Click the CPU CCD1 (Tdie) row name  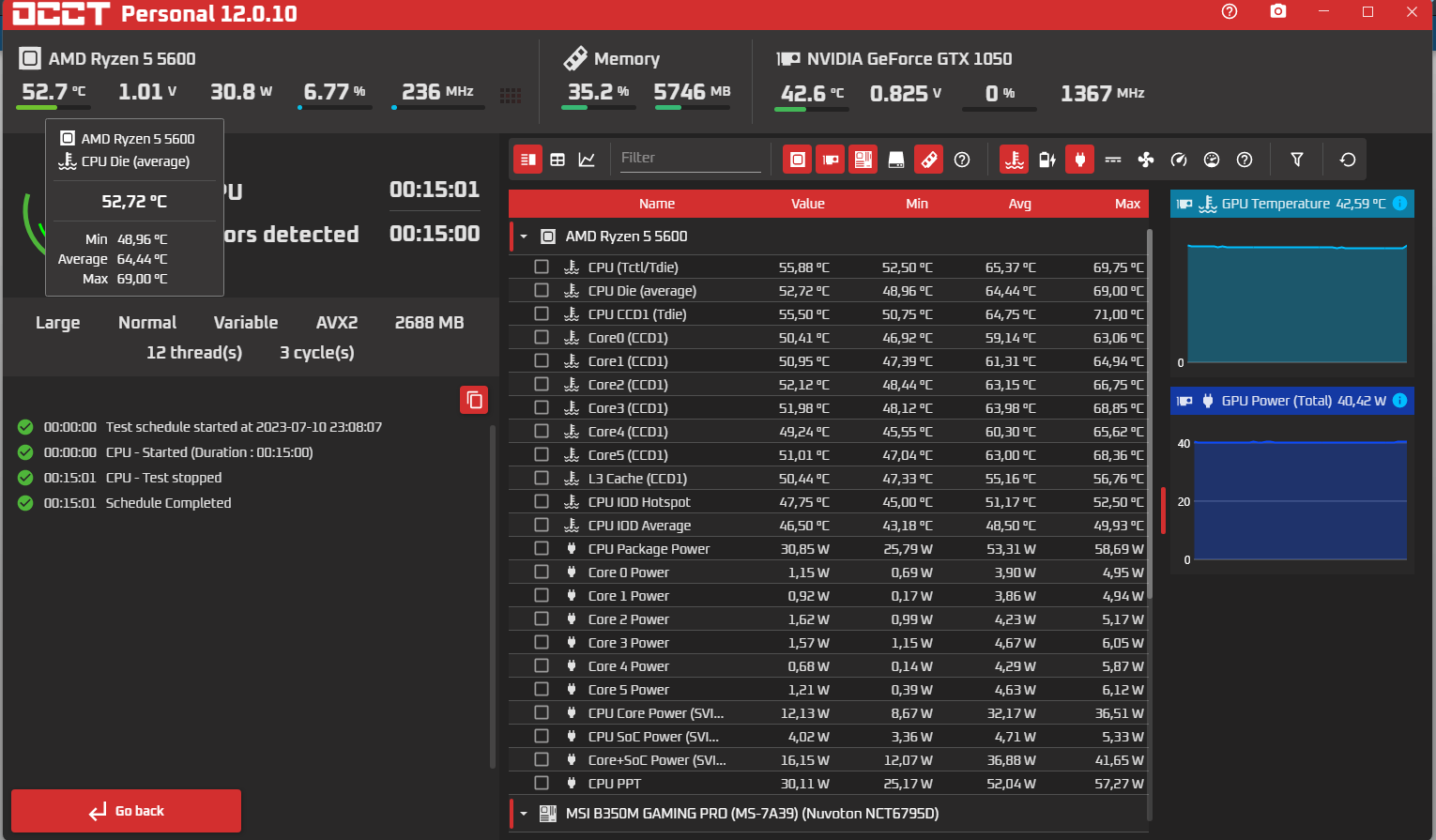[637, 314]
